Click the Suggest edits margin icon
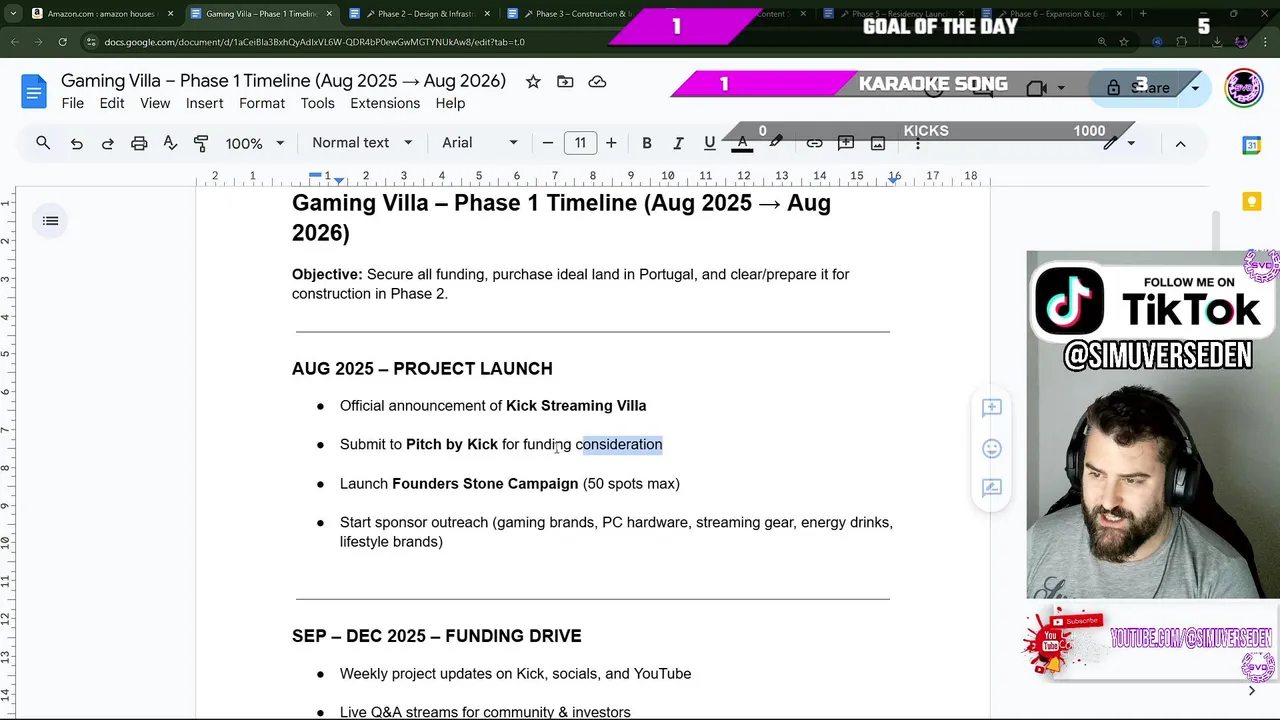 coord(992,488)
